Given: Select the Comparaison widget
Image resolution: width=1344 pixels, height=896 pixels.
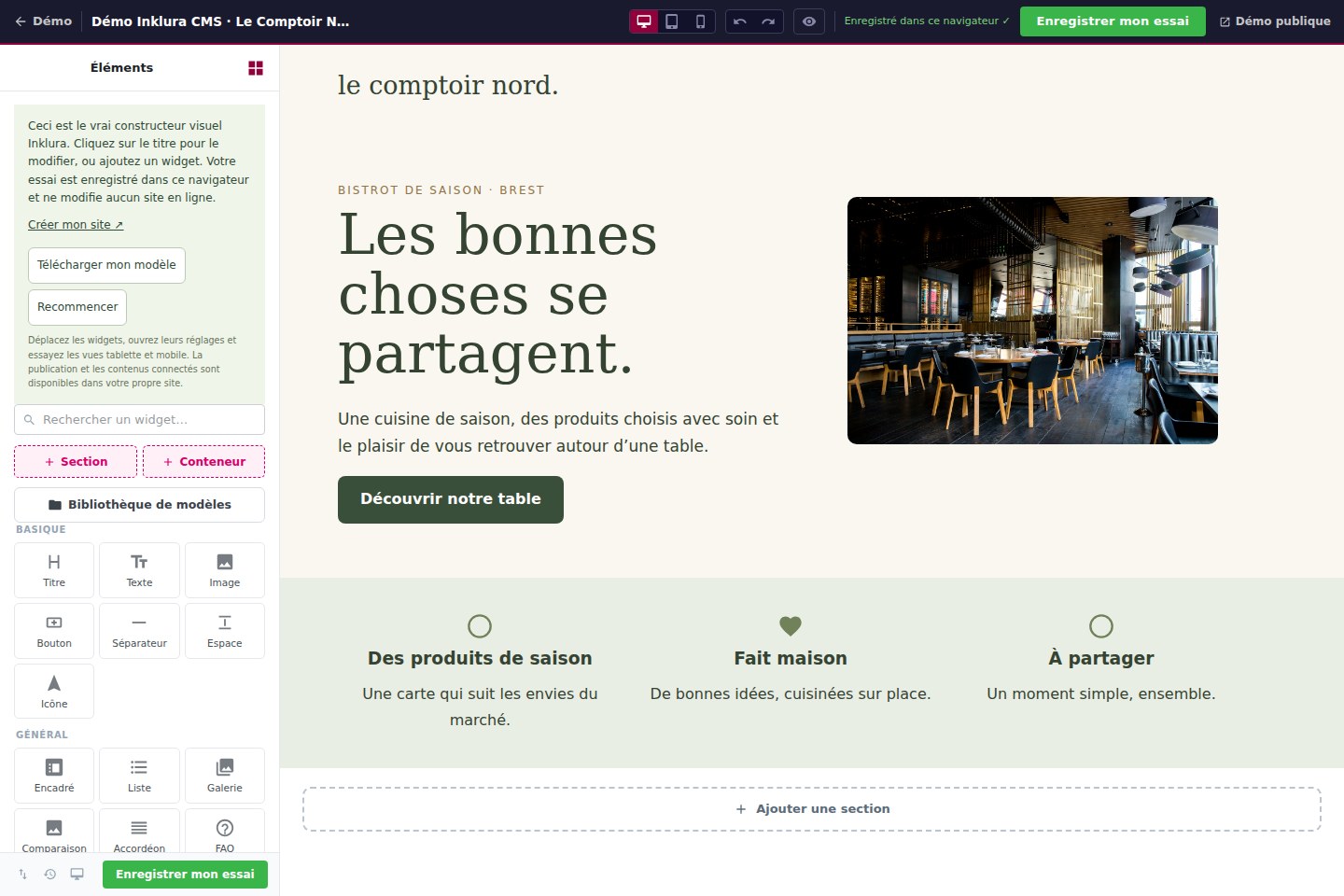Looking at the screenshot, I should pos(54,832).
